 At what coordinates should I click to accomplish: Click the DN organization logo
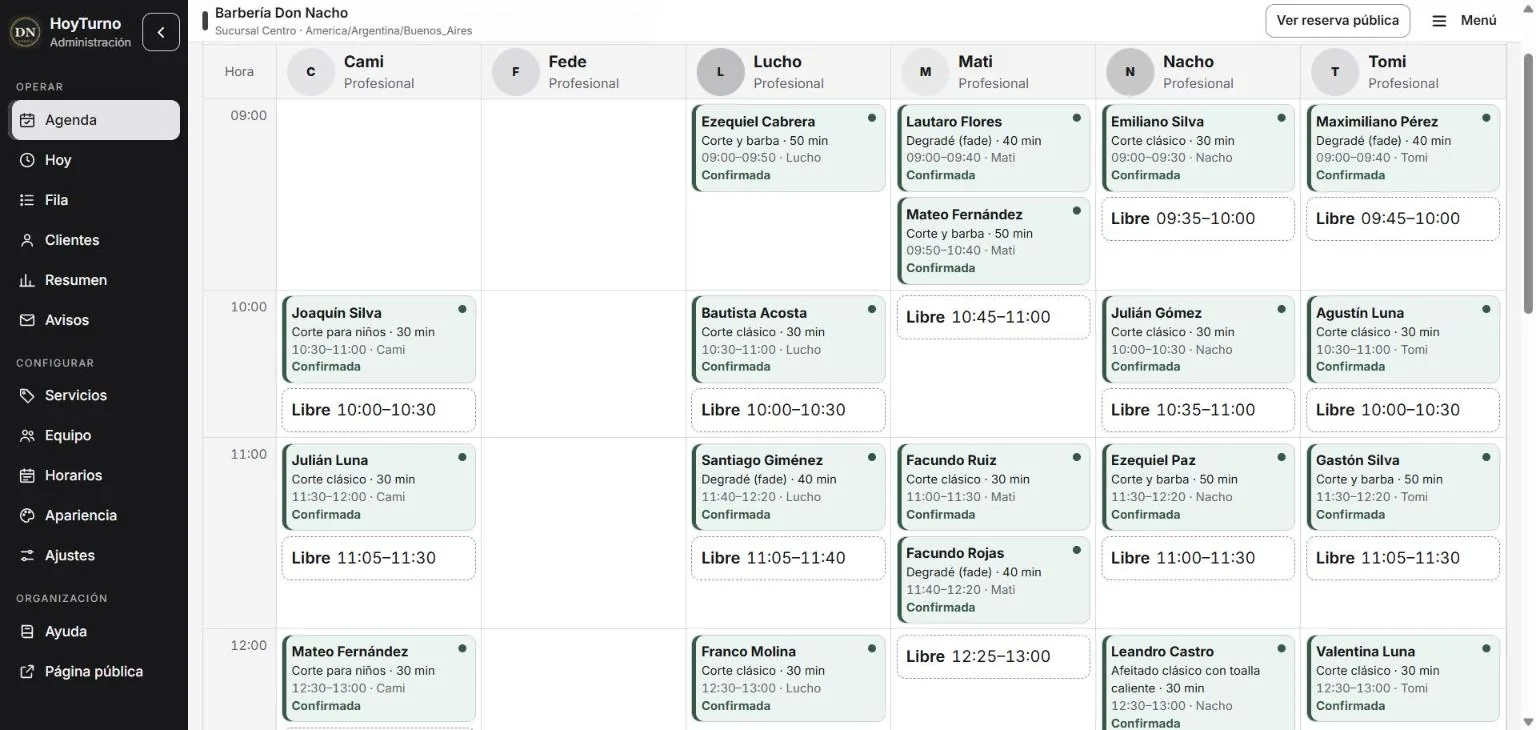(25, 32)
